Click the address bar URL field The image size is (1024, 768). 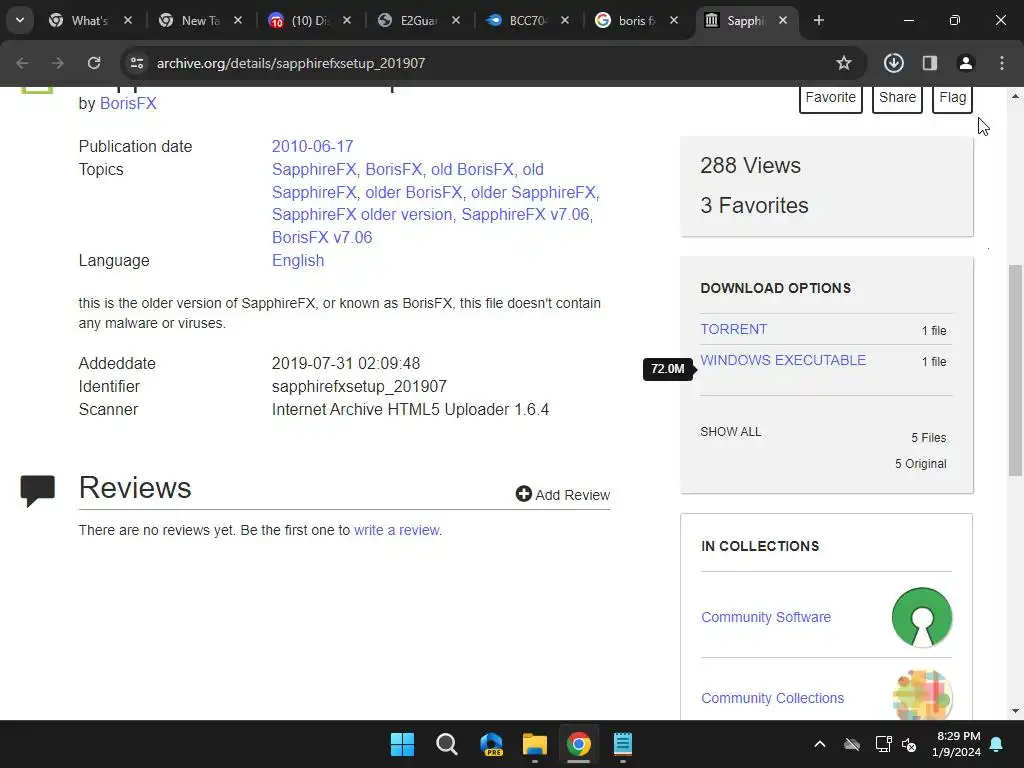(483, 63)
